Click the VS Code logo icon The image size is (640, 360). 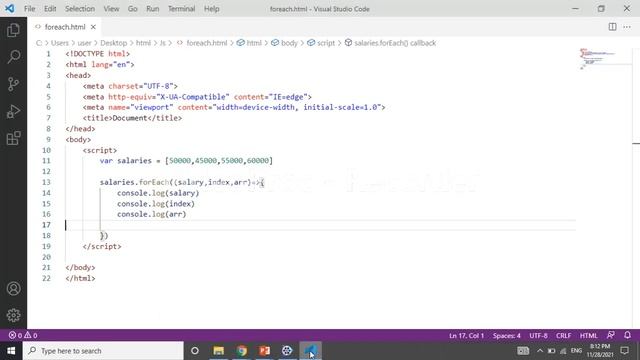click(9, 8)
